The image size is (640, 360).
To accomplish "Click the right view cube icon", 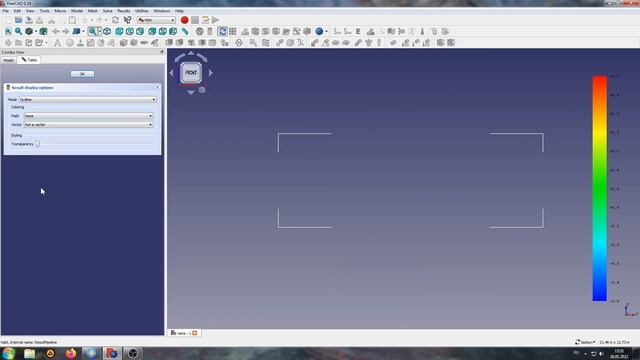I will coord(140,31).
